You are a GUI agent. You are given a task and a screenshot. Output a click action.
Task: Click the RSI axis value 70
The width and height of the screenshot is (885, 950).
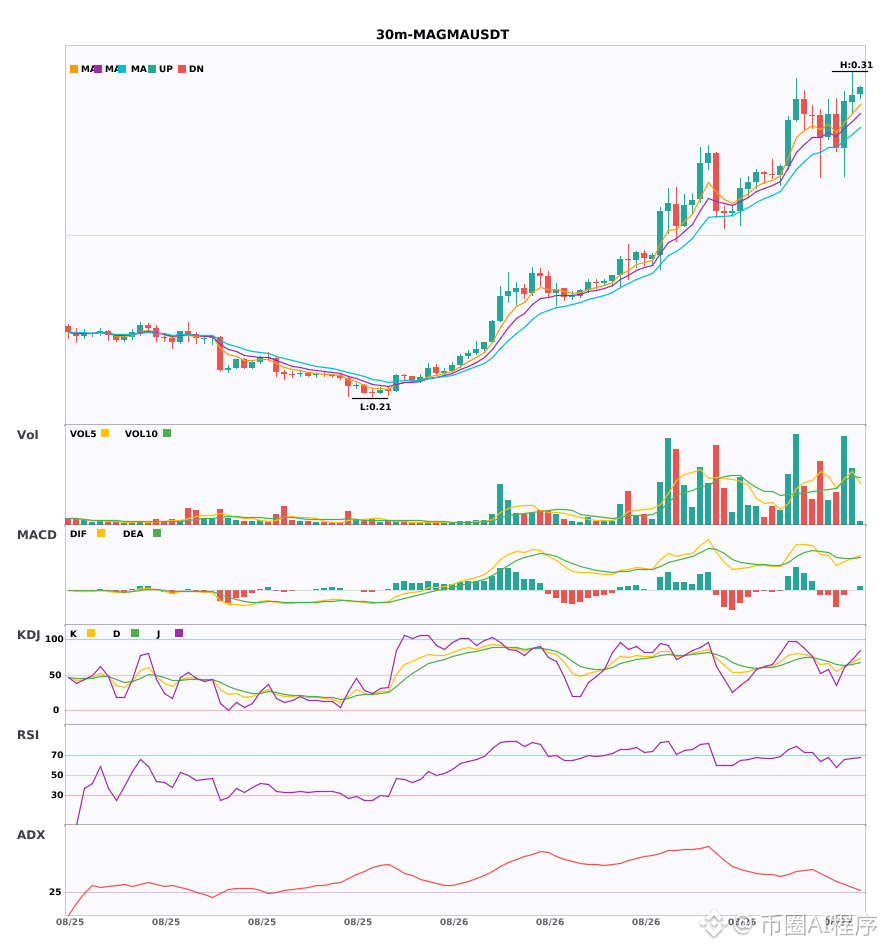pos(57,755)
